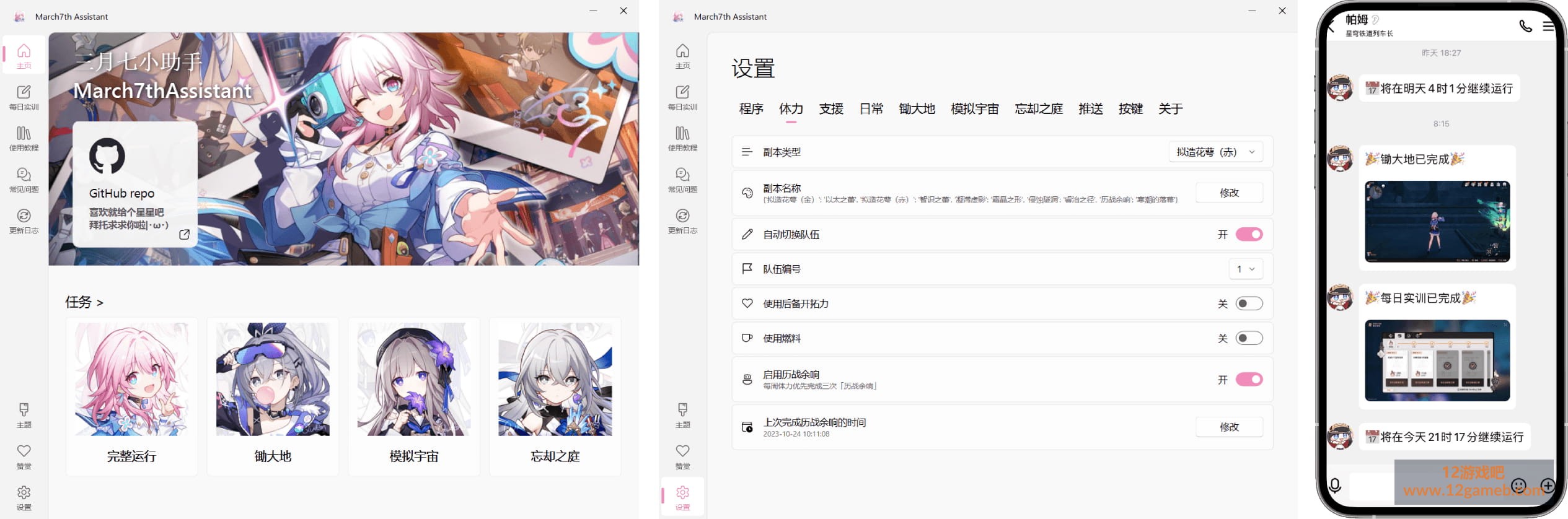Click the cup icon beside 使用燃料
1568x519 pixels.
point(747,338)
